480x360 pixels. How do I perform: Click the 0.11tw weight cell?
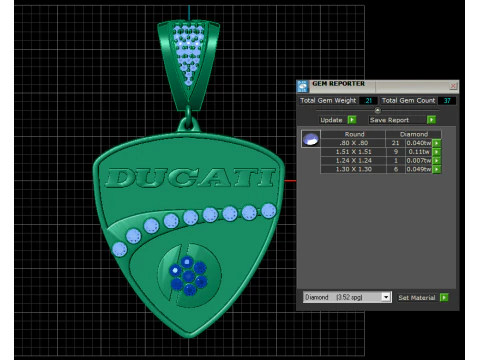419,152
